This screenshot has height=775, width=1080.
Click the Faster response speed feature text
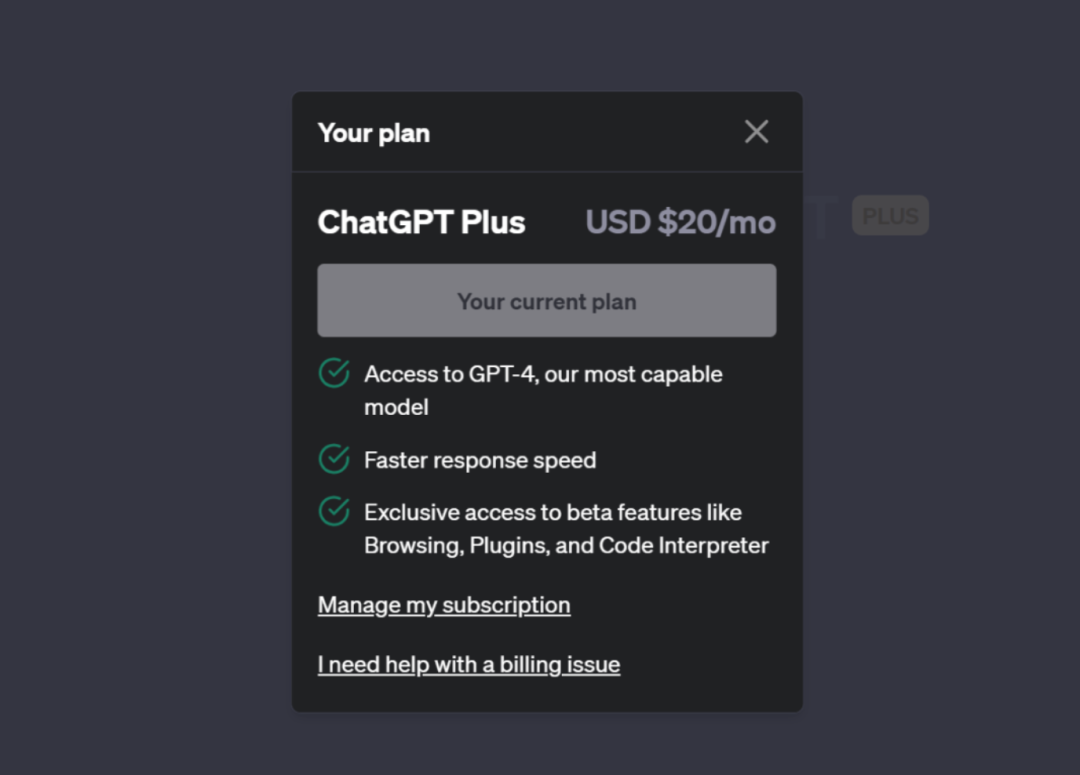coord(480,460)
